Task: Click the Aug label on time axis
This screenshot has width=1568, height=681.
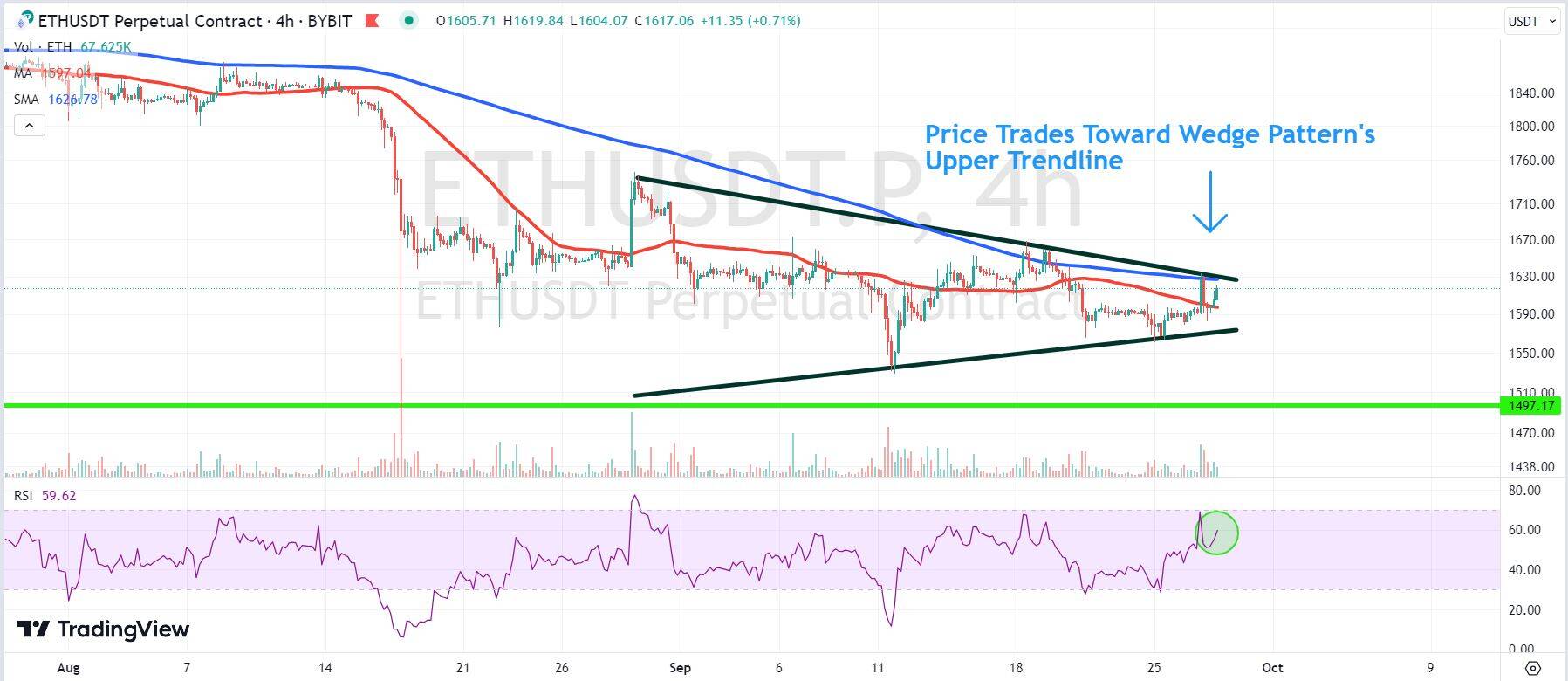Action: pos(68,668)
